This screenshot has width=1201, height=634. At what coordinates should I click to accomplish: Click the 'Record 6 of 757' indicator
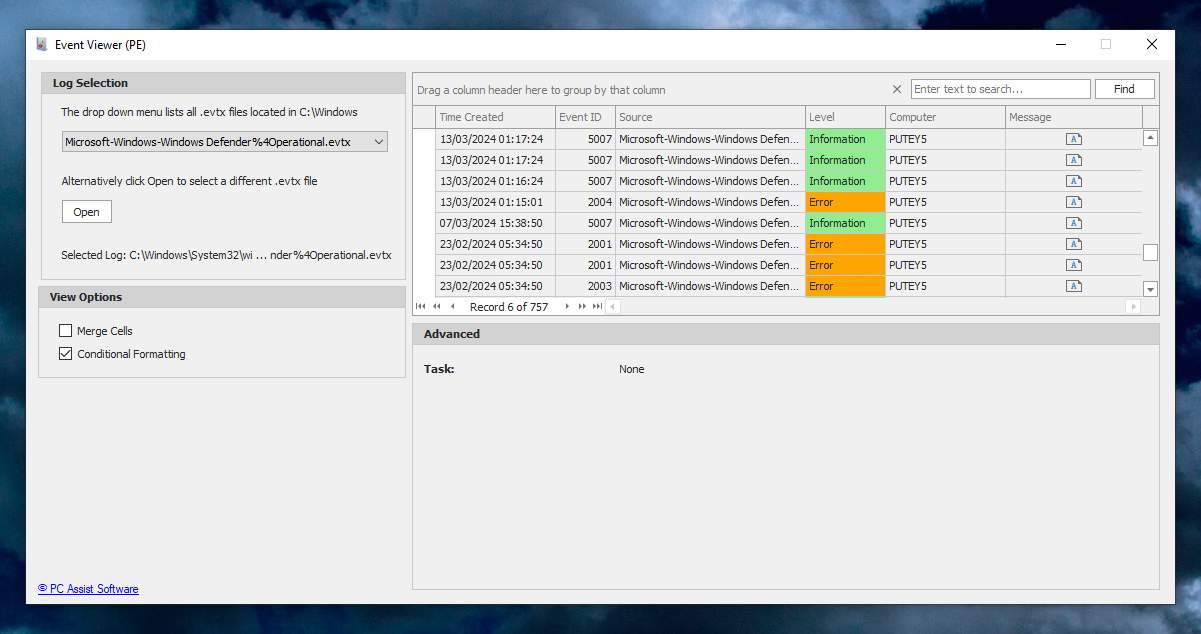pyautogui.click(x=509, y=307)
